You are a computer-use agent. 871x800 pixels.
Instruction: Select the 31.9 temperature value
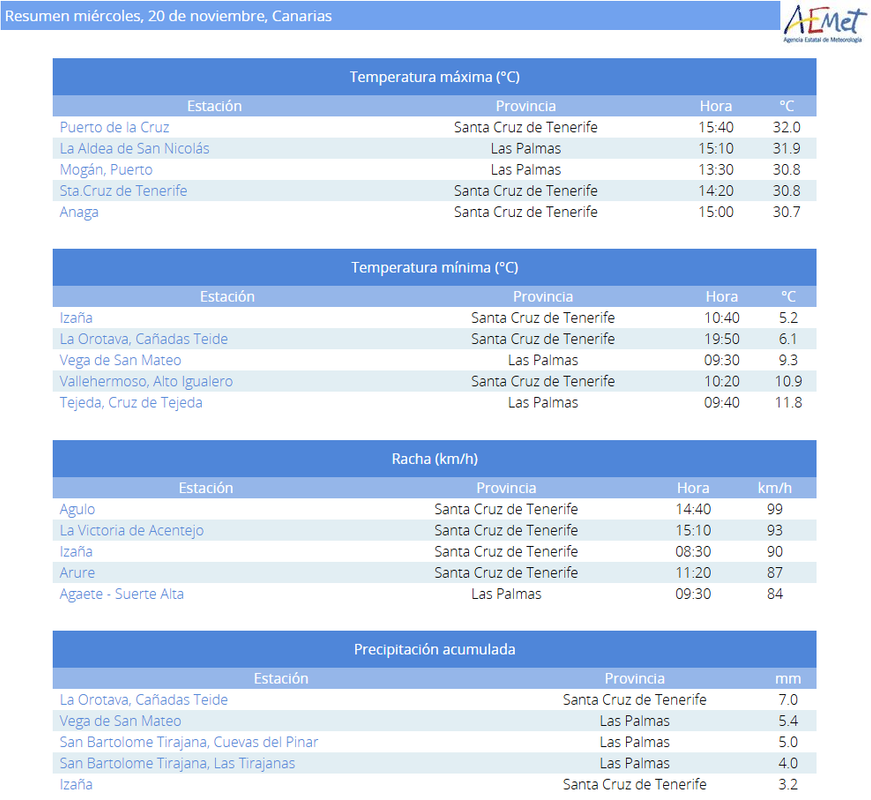[x=787, y=148]
